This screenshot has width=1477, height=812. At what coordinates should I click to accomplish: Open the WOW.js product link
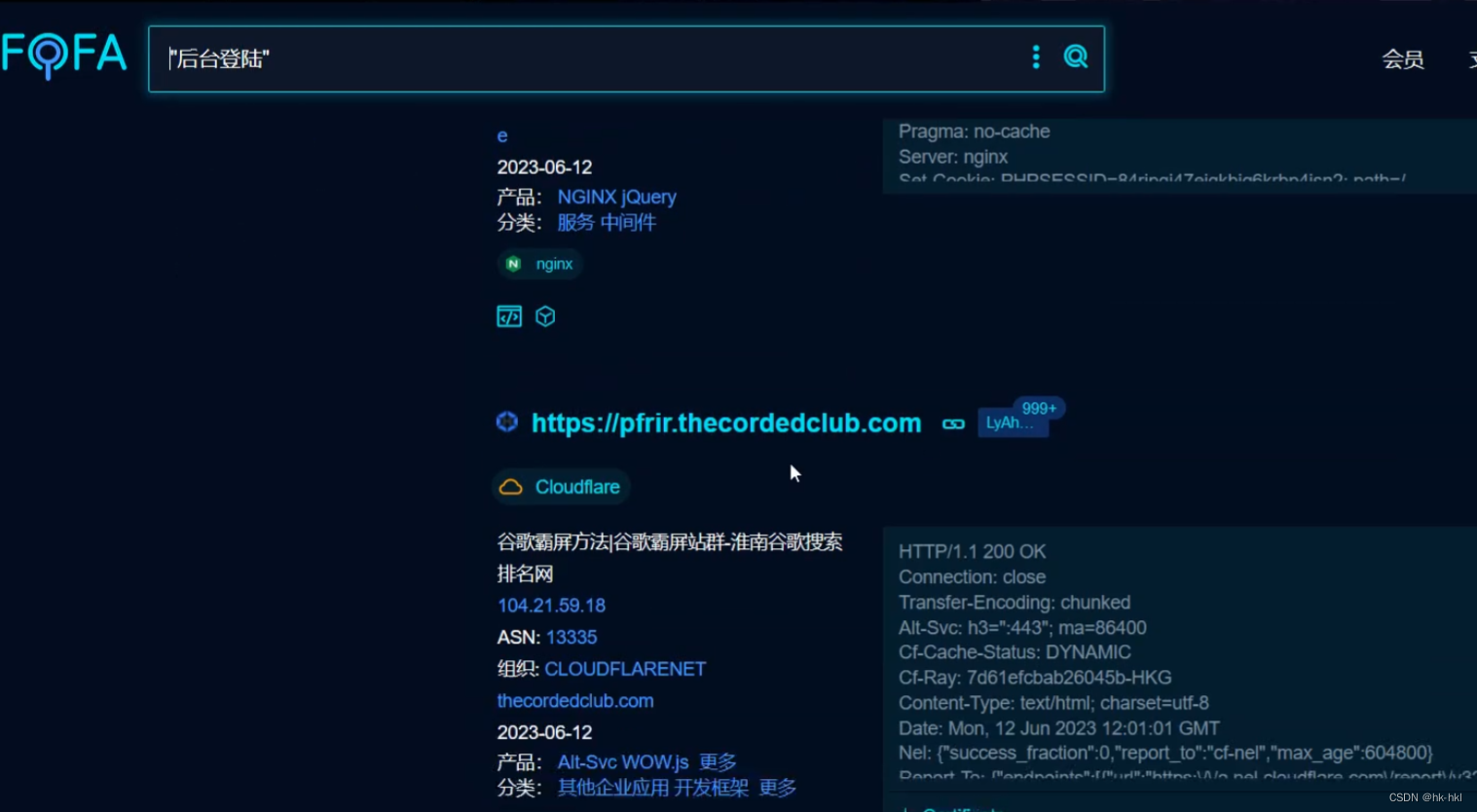pyautogui.click(x=656, y=762)
